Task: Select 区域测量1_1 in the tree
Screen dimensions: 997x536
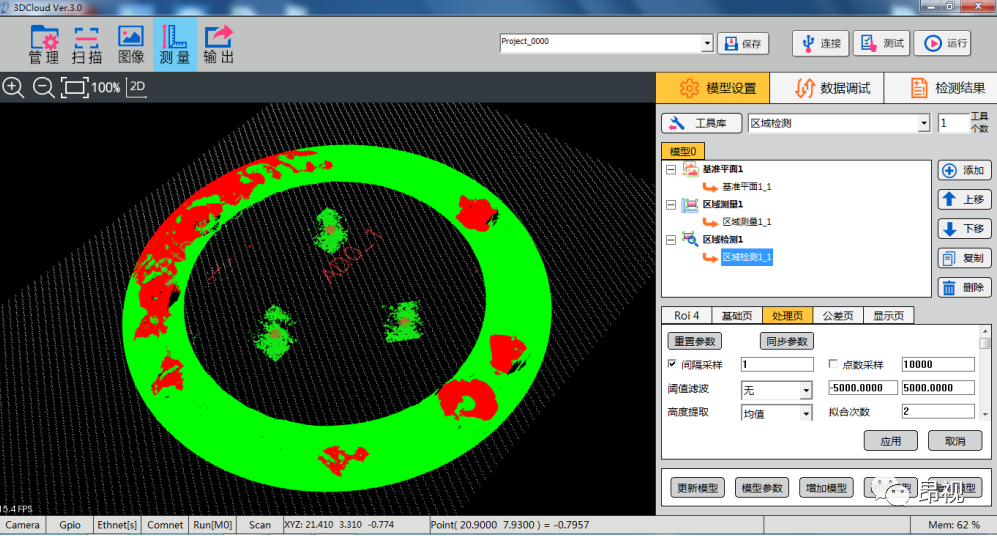Action: coord(746,222)
